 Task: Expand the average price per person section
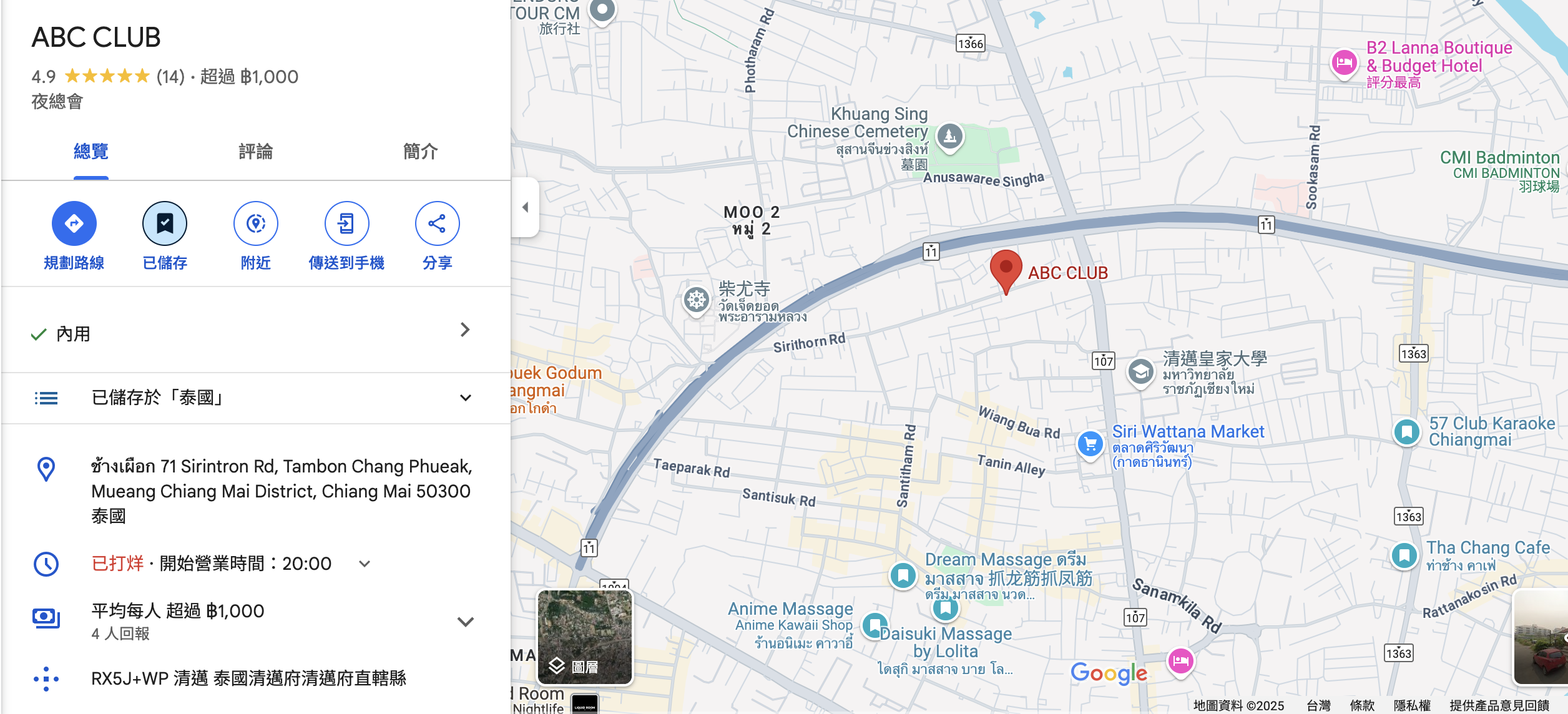pos(465,622)
